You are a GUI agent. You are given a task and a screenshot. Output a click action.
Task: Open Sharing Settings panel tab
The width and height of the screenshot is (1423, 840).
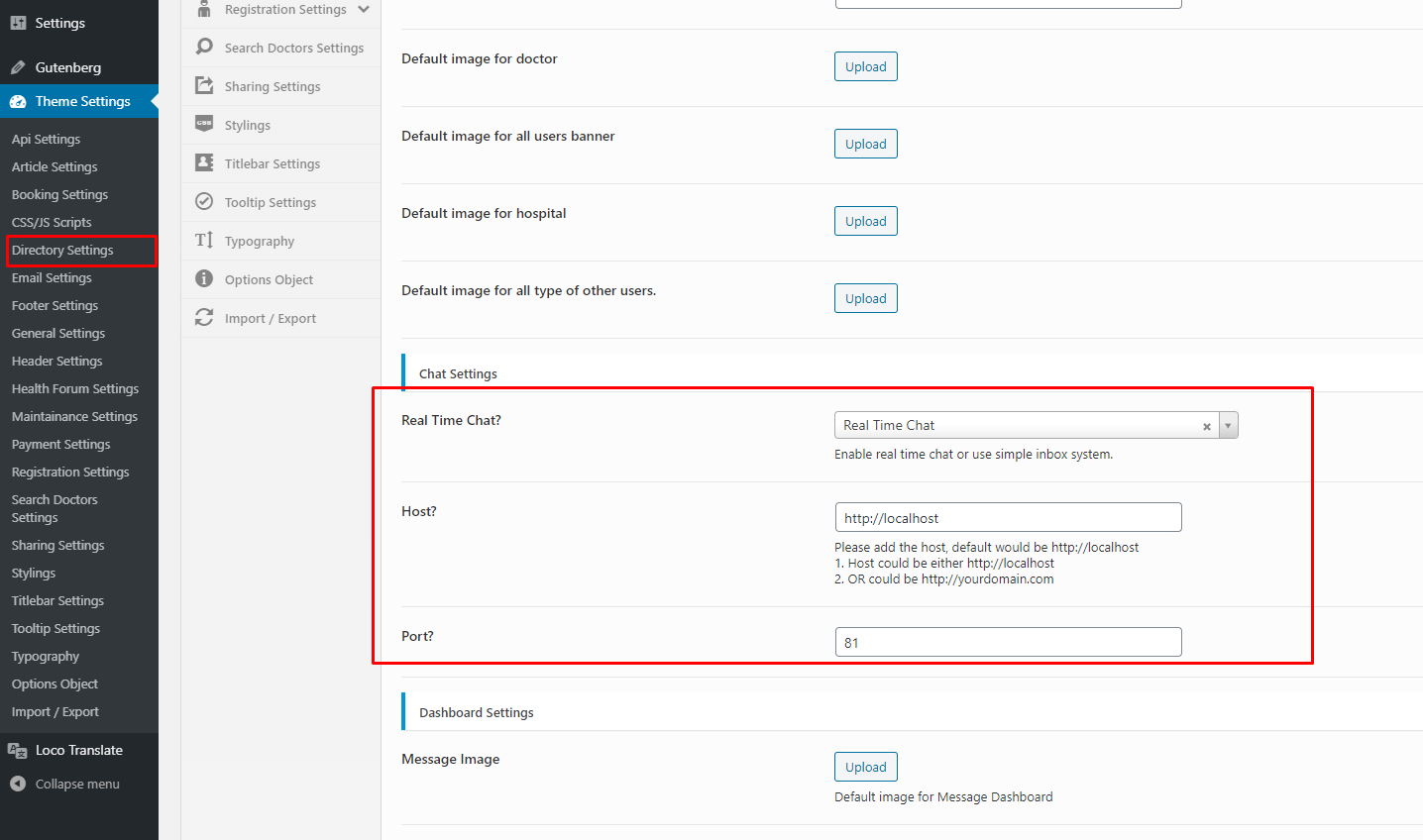click(x=281, y=86)
